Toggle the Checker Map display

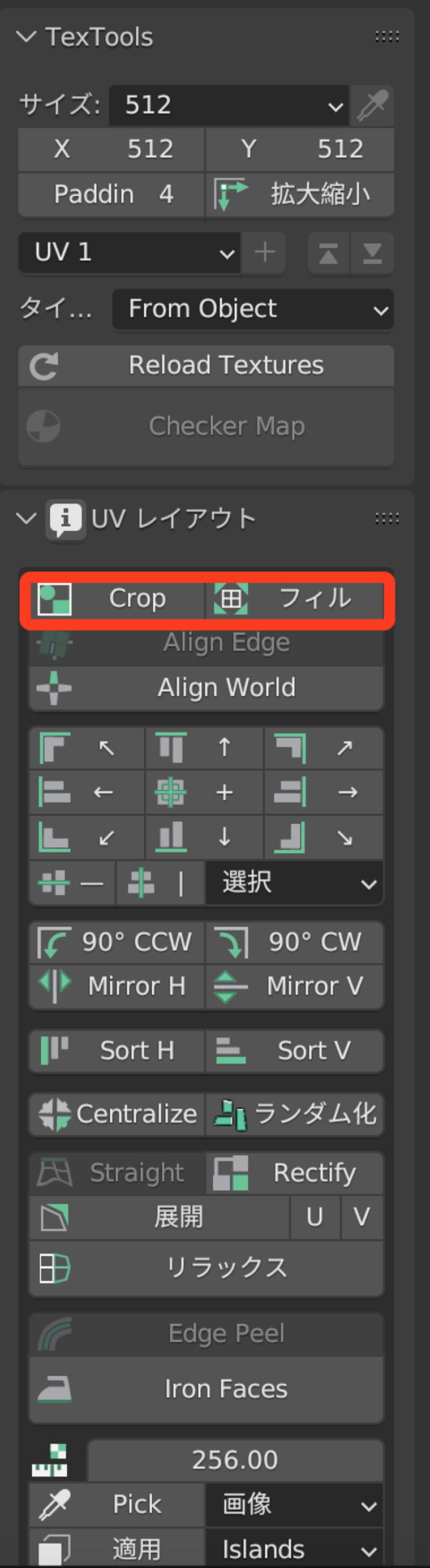click(207, 427)
